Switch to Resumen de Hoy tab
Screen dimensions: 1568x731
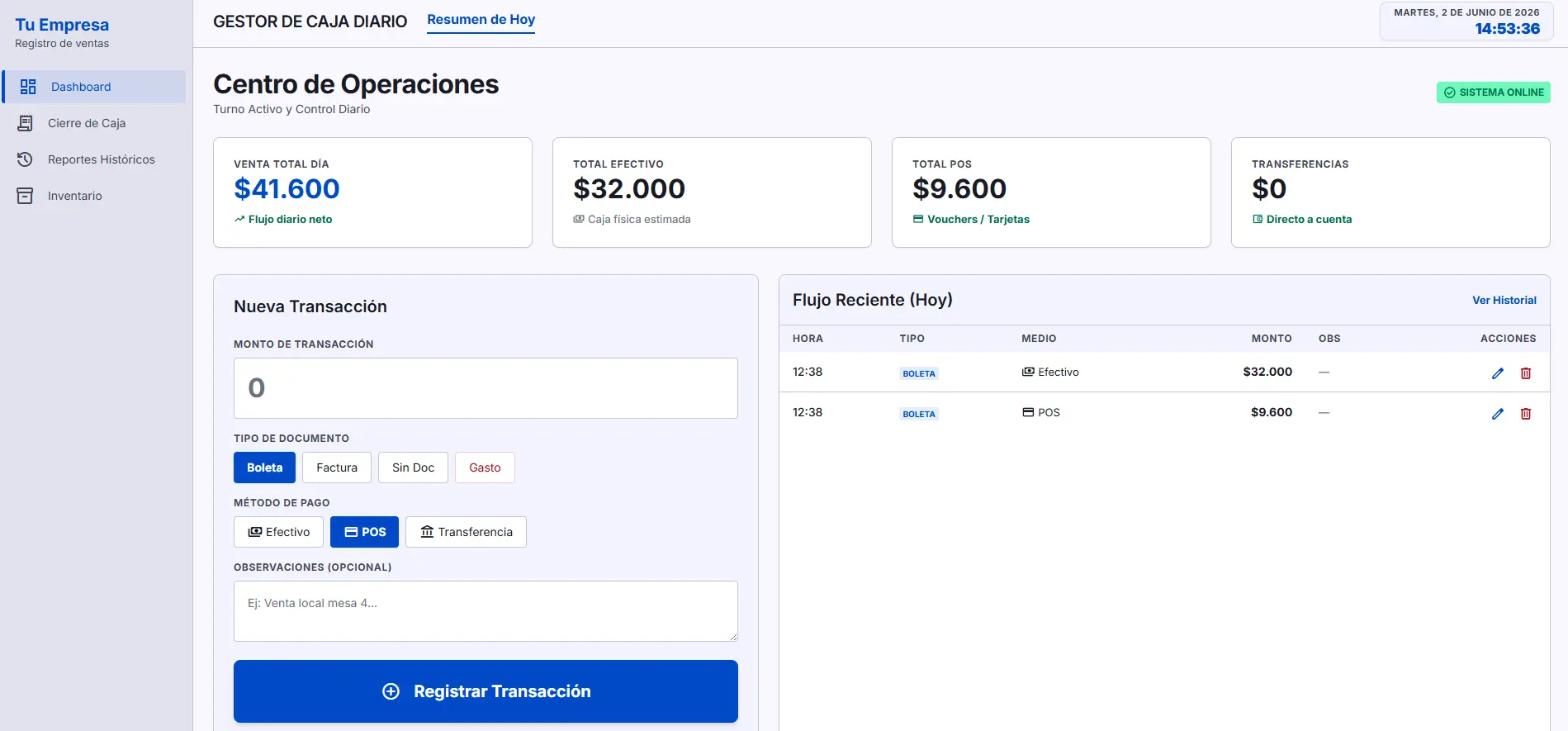point(481,20)
